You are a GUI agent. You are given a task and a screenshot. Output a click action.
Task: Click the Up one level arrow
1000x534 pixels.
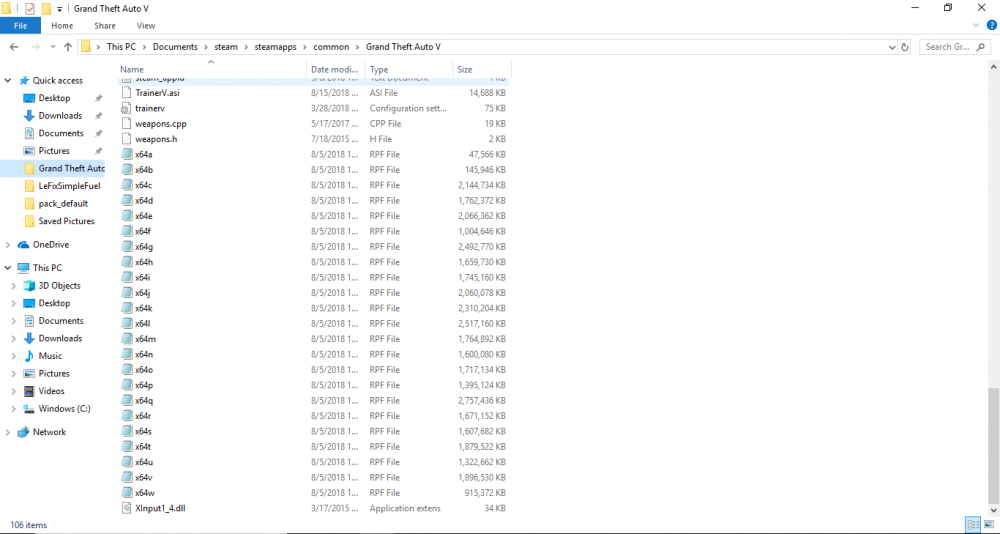(x=68, y=47)
